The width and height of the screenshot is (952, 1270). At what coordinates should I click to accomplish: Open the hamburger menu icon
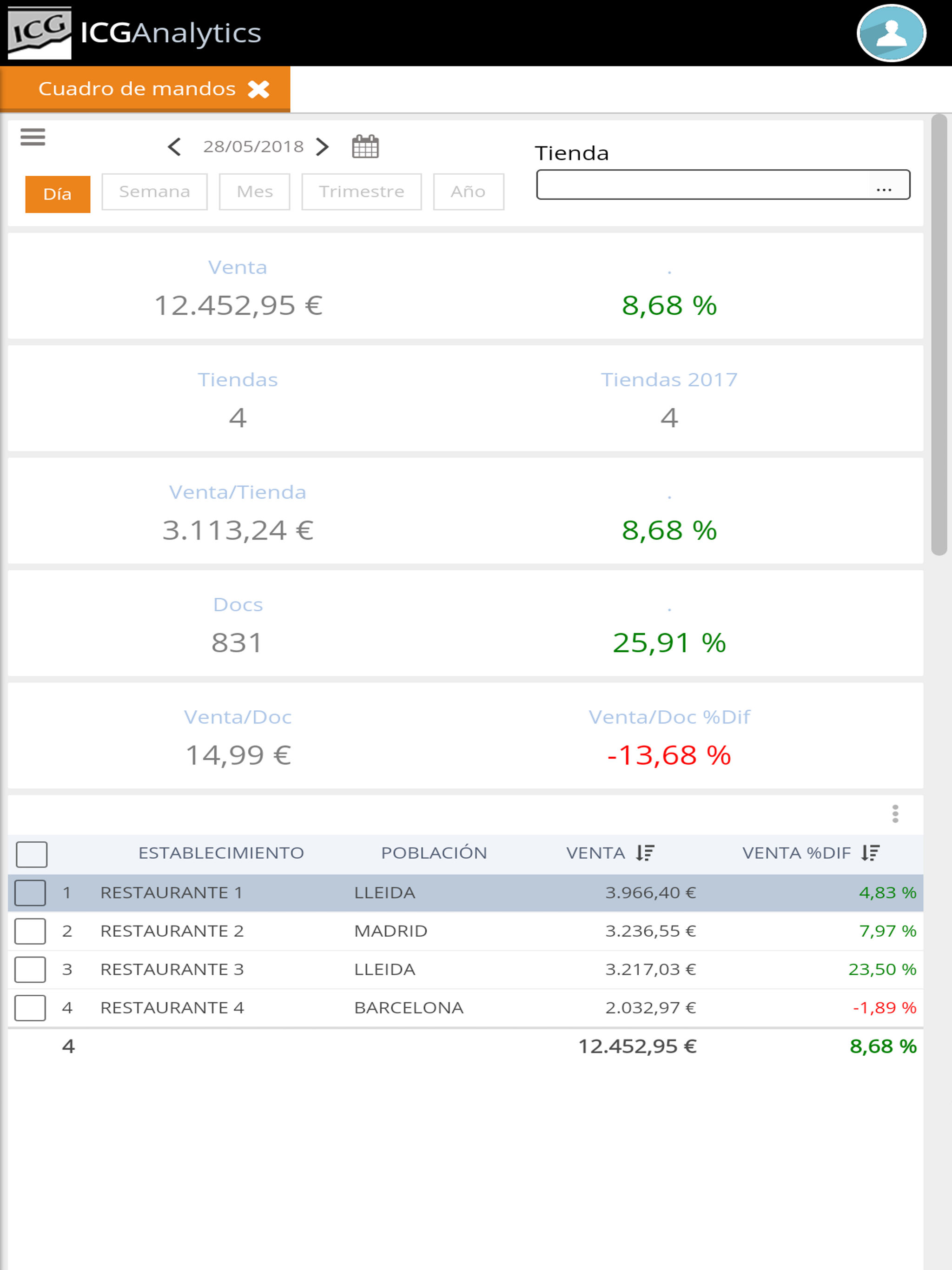(33, 137)
